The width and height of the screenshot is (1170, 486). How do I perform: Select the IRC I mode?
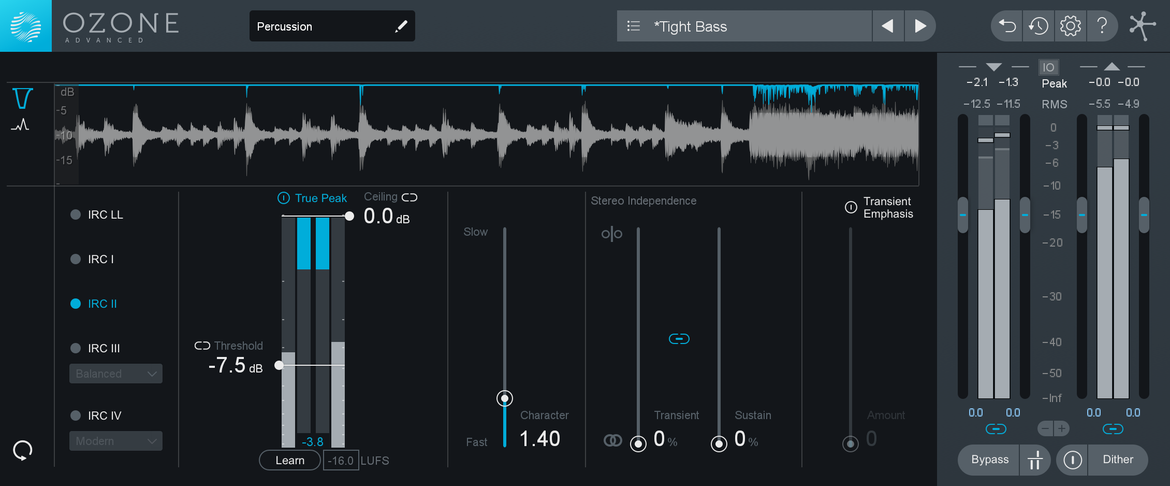[92, 260]
